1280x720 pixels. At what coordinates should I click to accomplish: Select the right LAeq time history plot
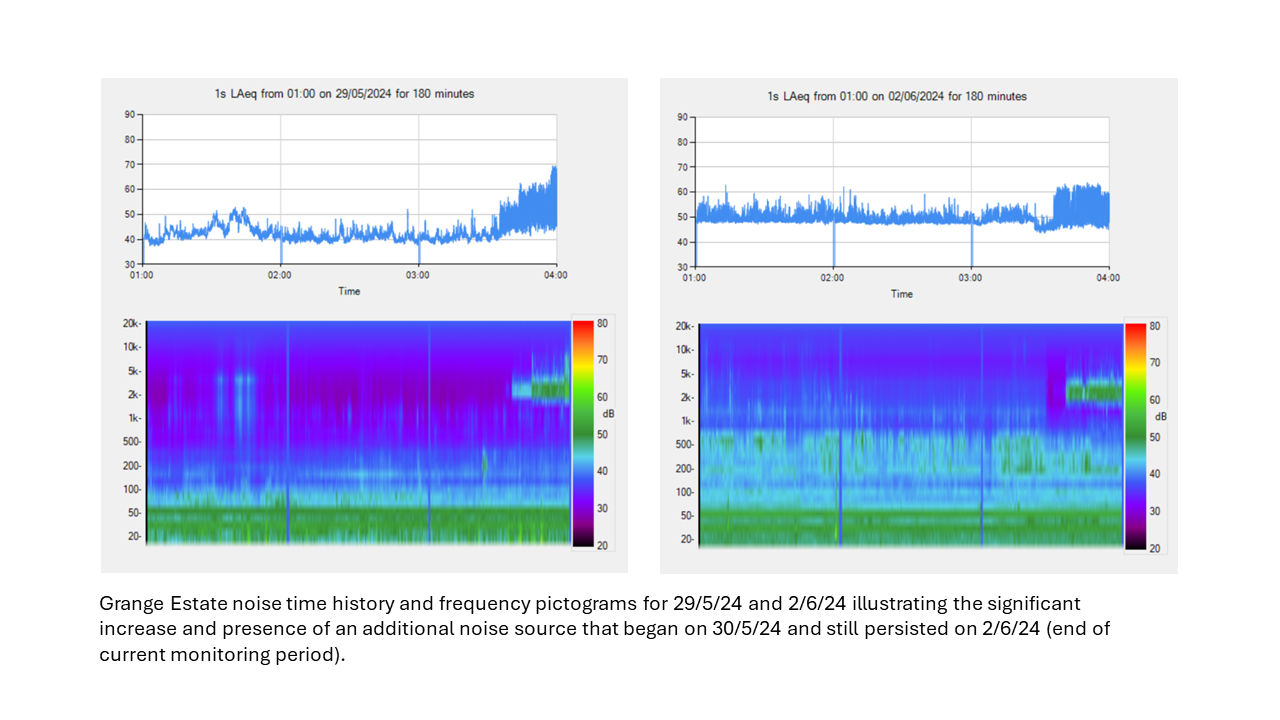902,191
